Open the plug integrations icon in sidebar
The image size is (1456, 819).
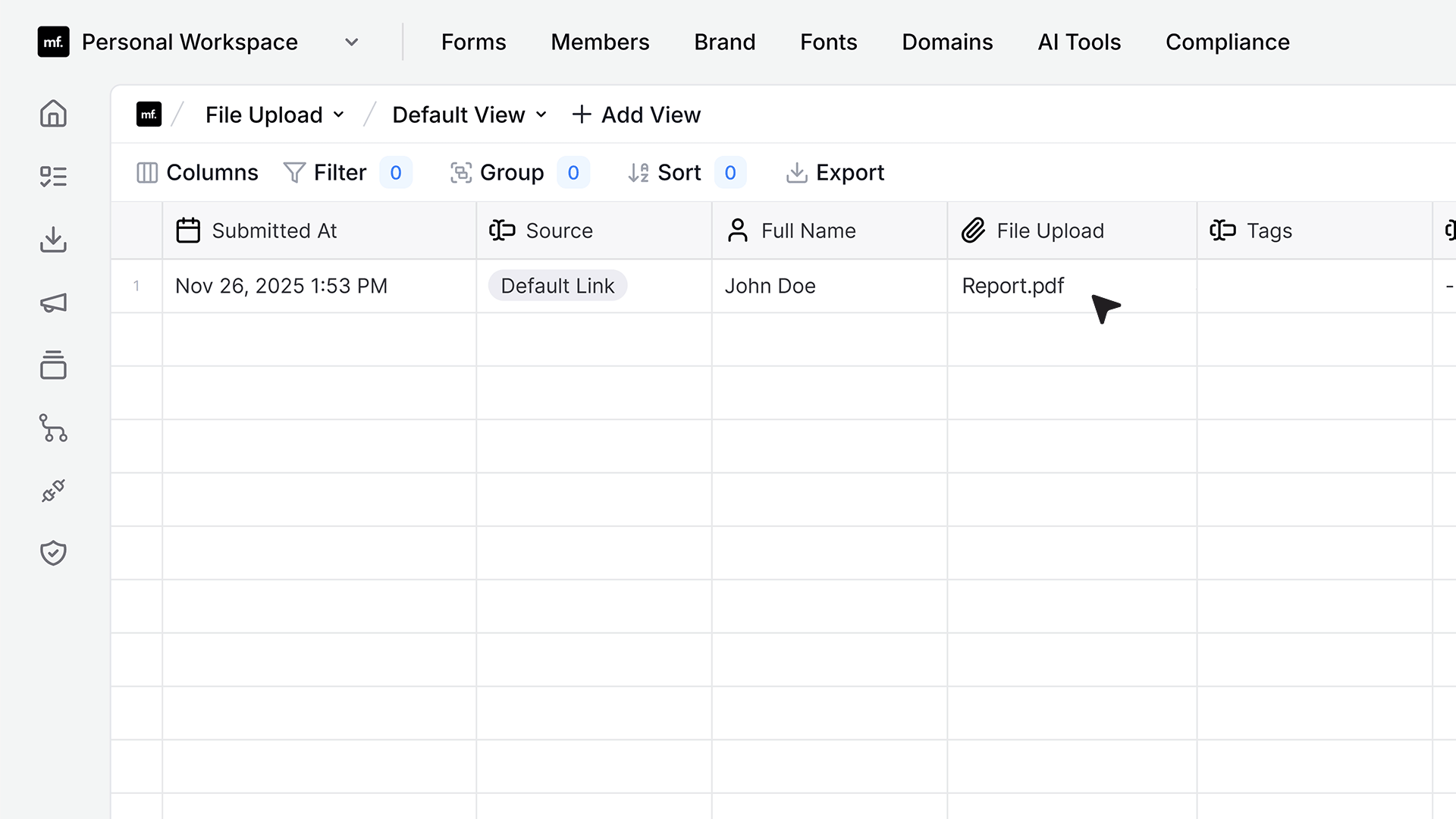(53, 491)
